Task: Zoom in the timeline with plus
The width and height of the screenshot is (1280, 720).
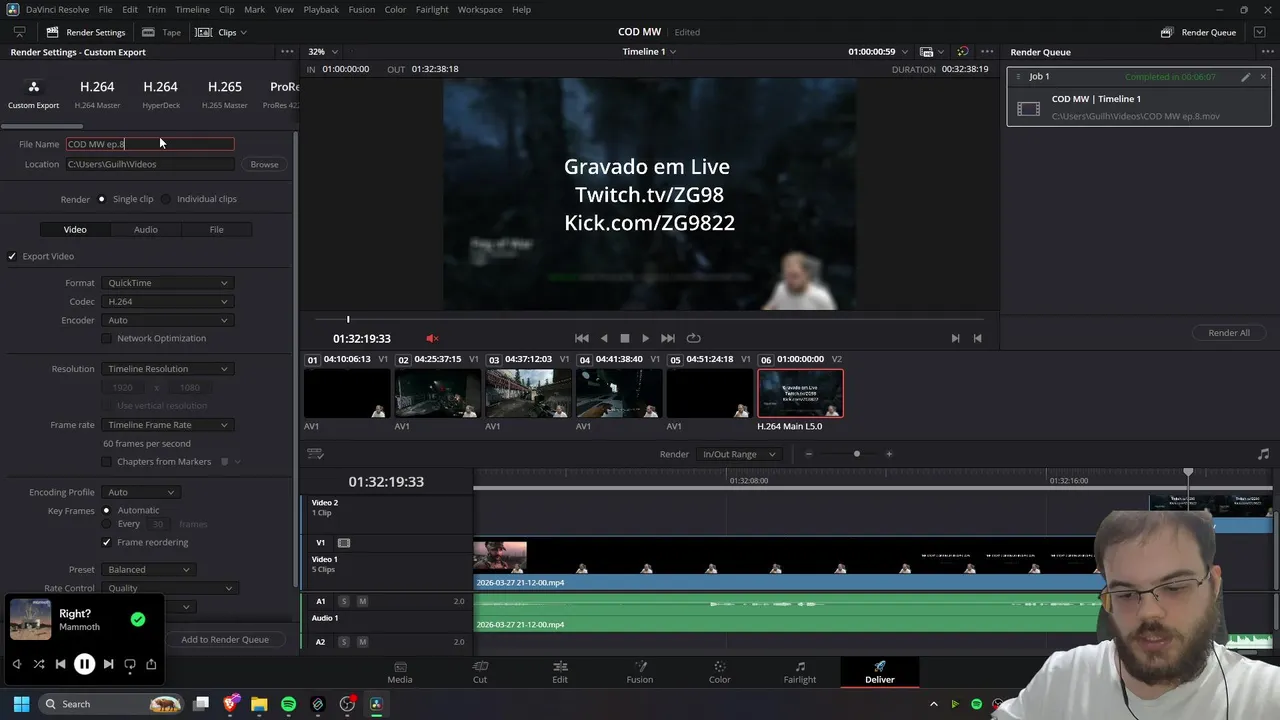Action: coord(889,454)
